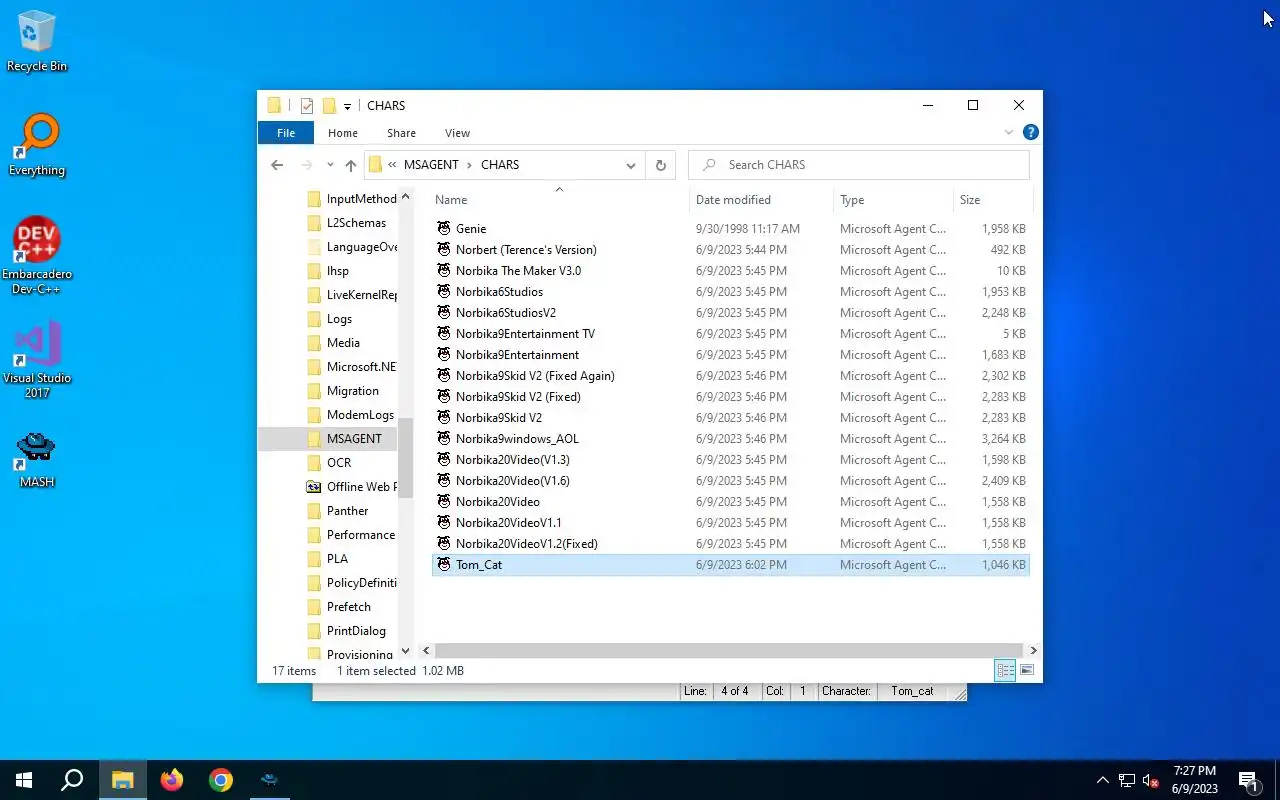Switch to Large icons view layout icon

click(x=1026, y=670)
